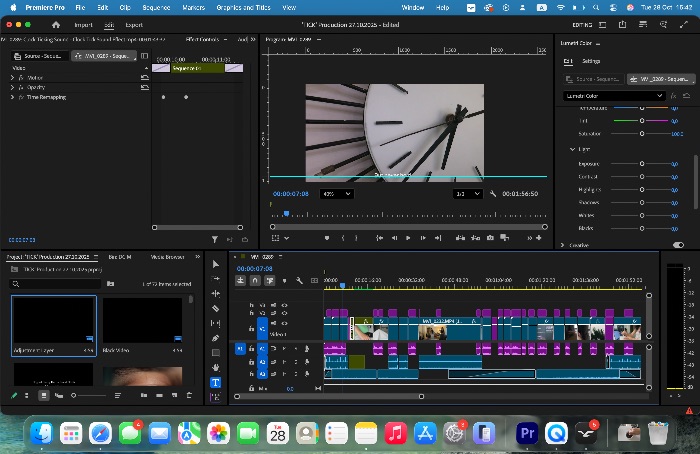The height and width of the screenshot is (454, 700).
Task: Expand the Opacity effect
Action: click(x=12, y=87)
